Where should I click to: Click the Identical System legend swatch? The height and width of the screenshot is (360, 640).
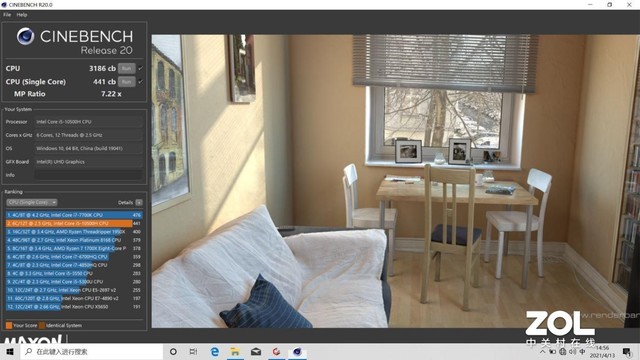[42, 325]
